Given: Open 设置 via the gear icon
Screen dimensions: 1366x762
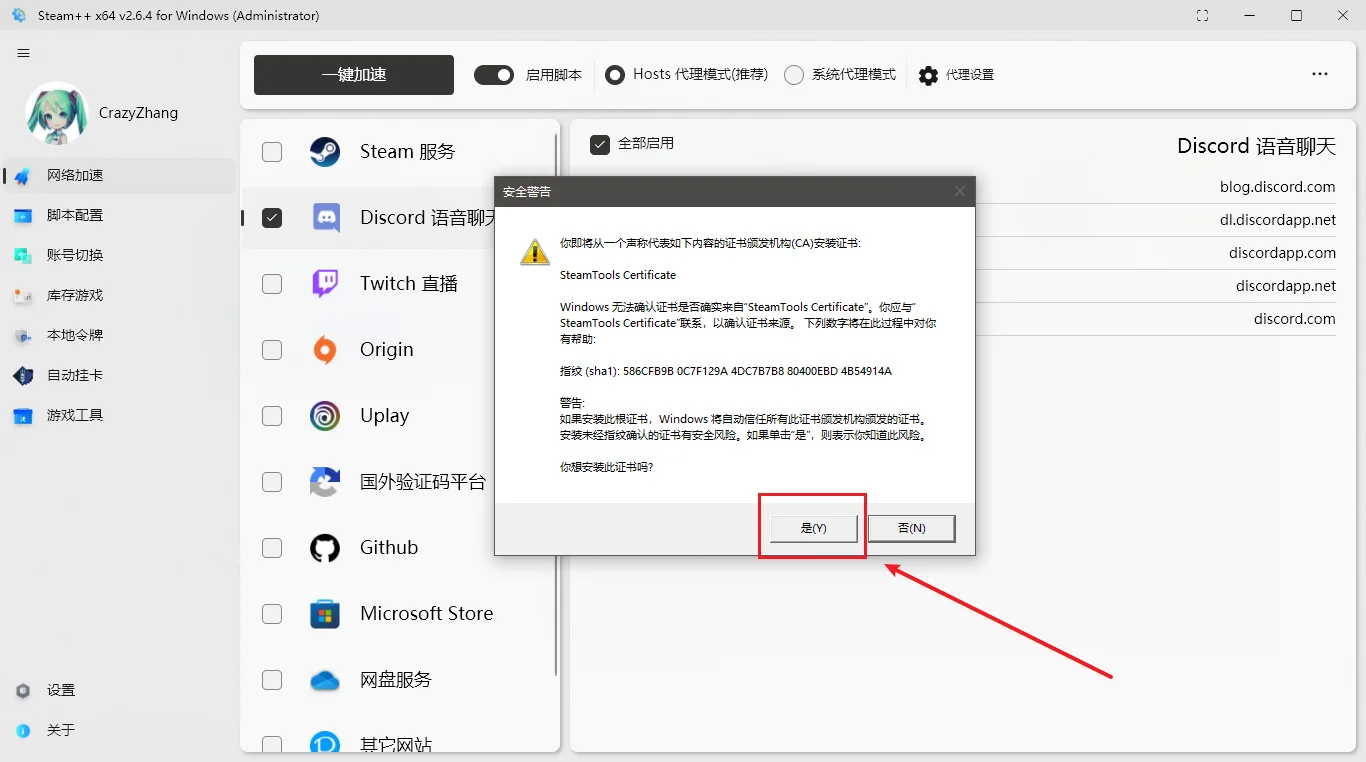Looking at the screenshot, I should (23, 691).
